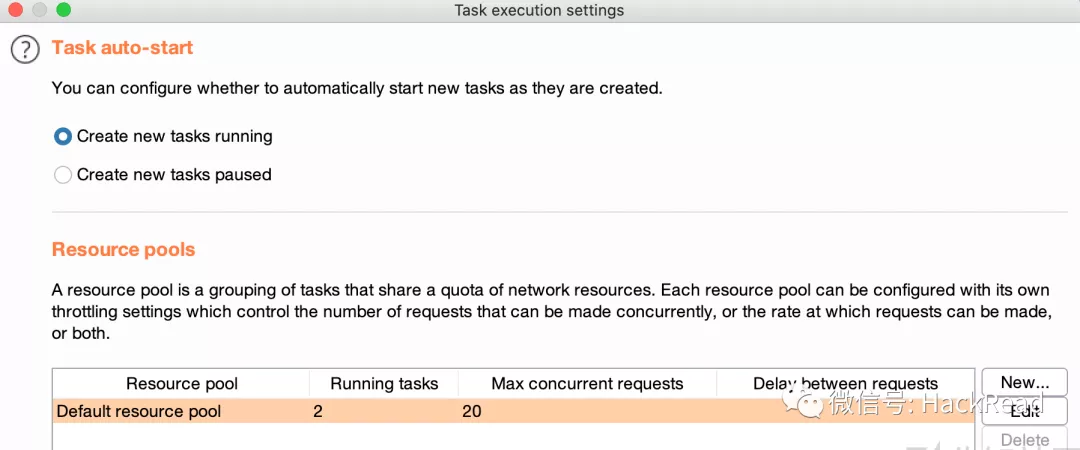The image size is (1080, 450).
Task: Select 'Create new tasks running' option
Action: 63,136
